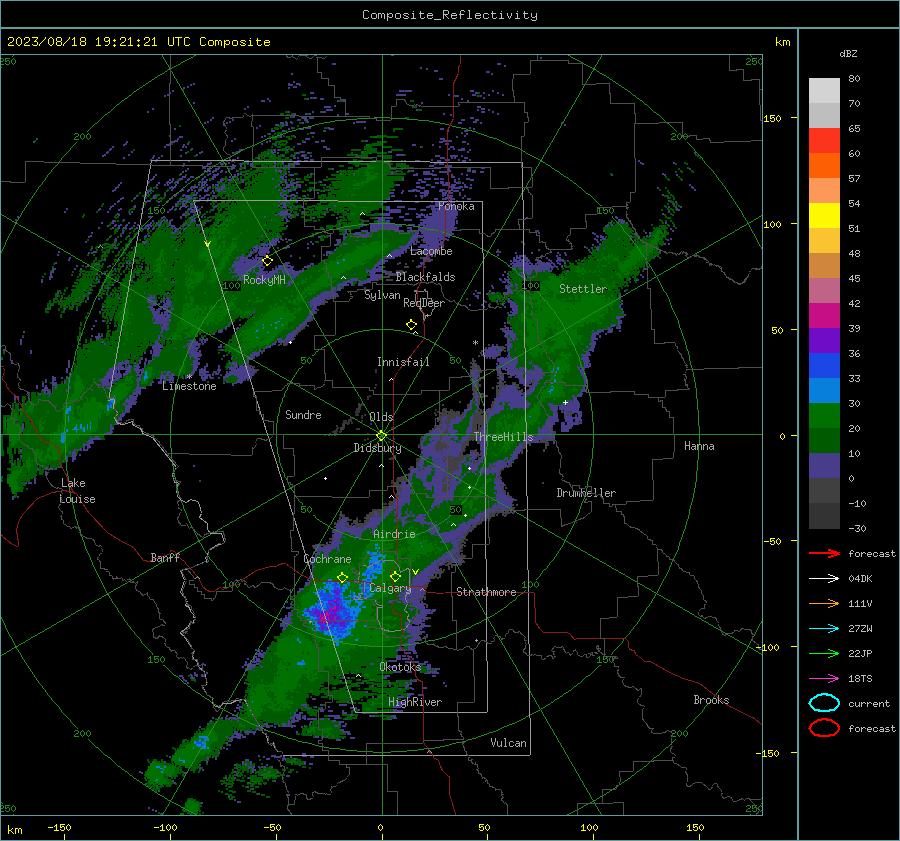Click the Vulcan town label

(x=508, y=743)
